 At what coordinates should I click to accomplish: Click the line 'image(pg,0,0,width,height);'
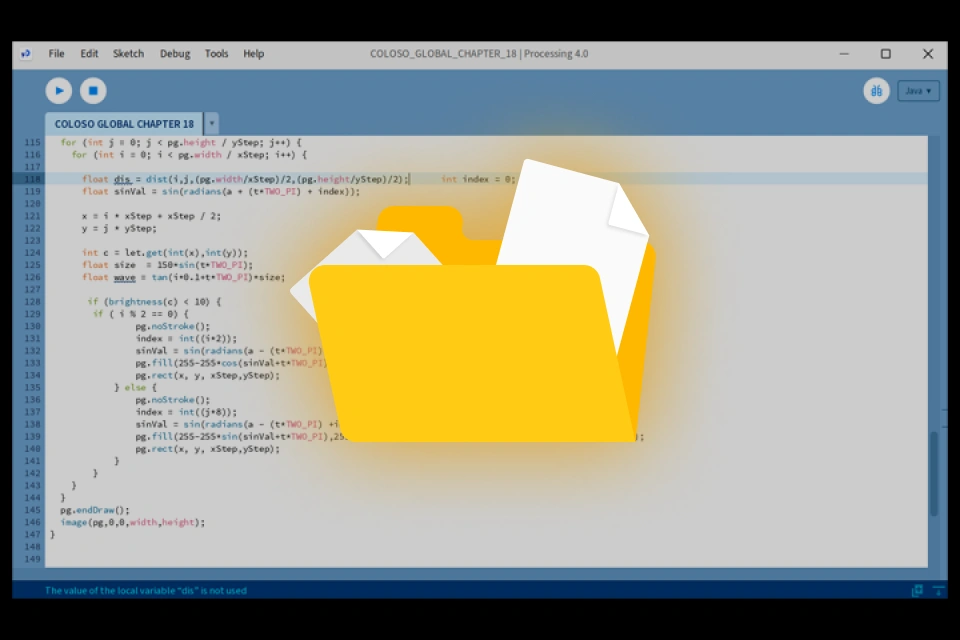tap(132, 522)
